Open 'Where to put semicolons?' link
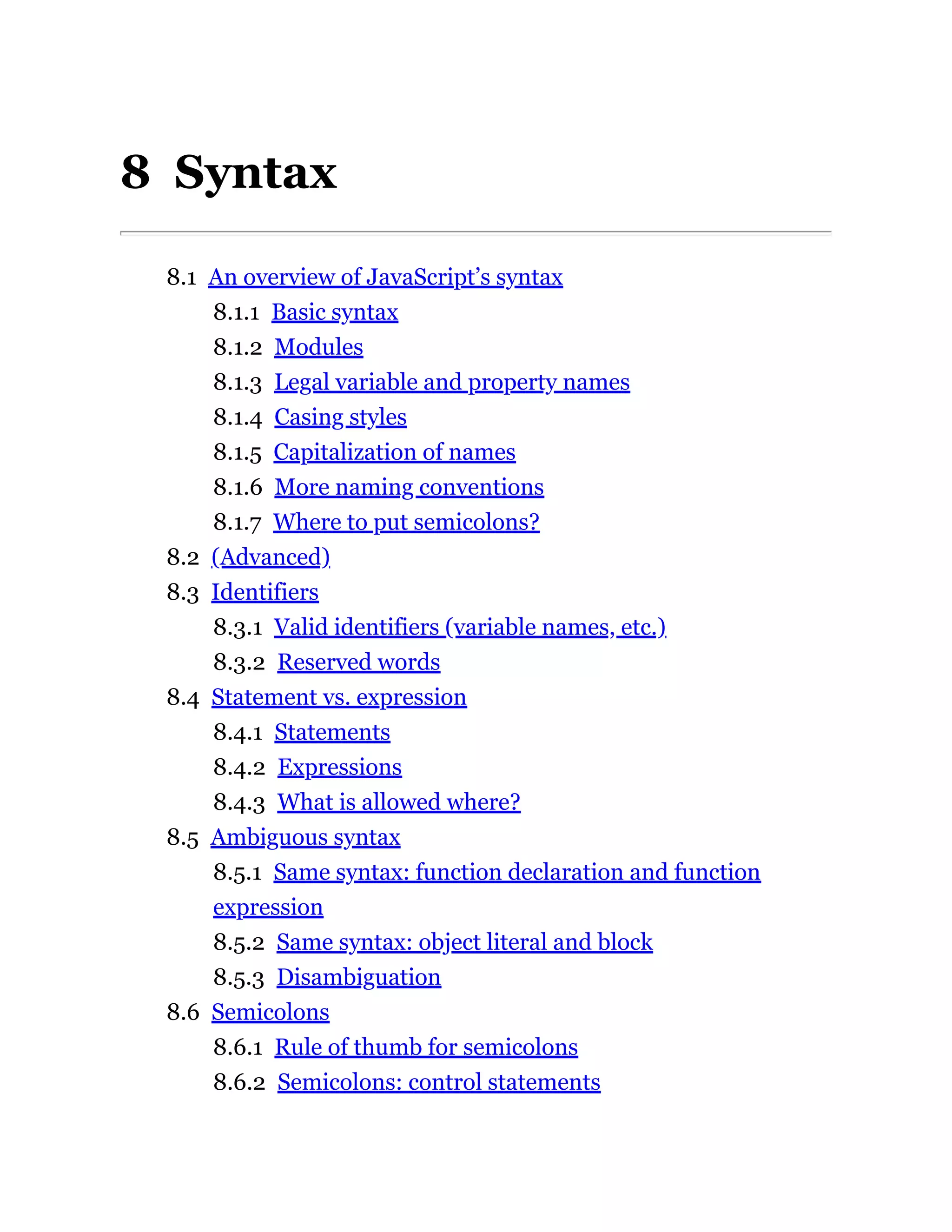952x1232 pixels. point(406,522)
